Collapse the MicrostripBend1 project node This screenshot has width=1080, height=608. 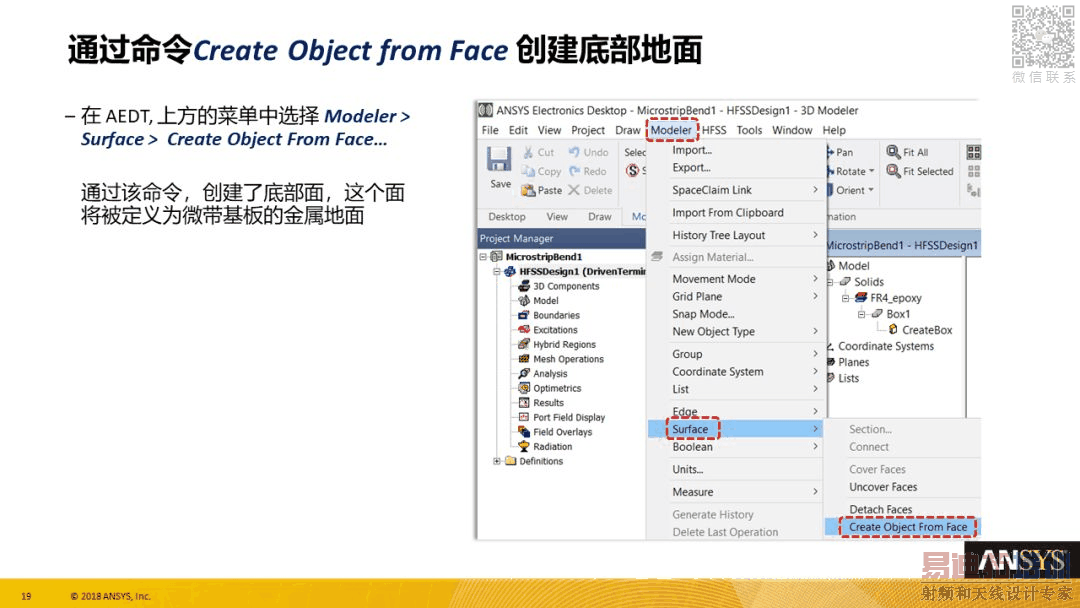(x=484, y=257)
